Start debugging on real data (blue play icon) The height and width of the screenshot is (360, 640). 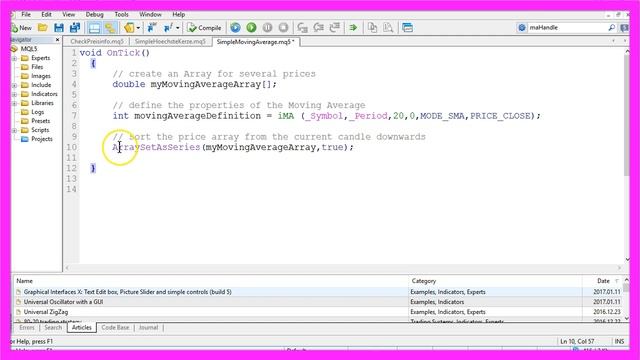(235, 28)
